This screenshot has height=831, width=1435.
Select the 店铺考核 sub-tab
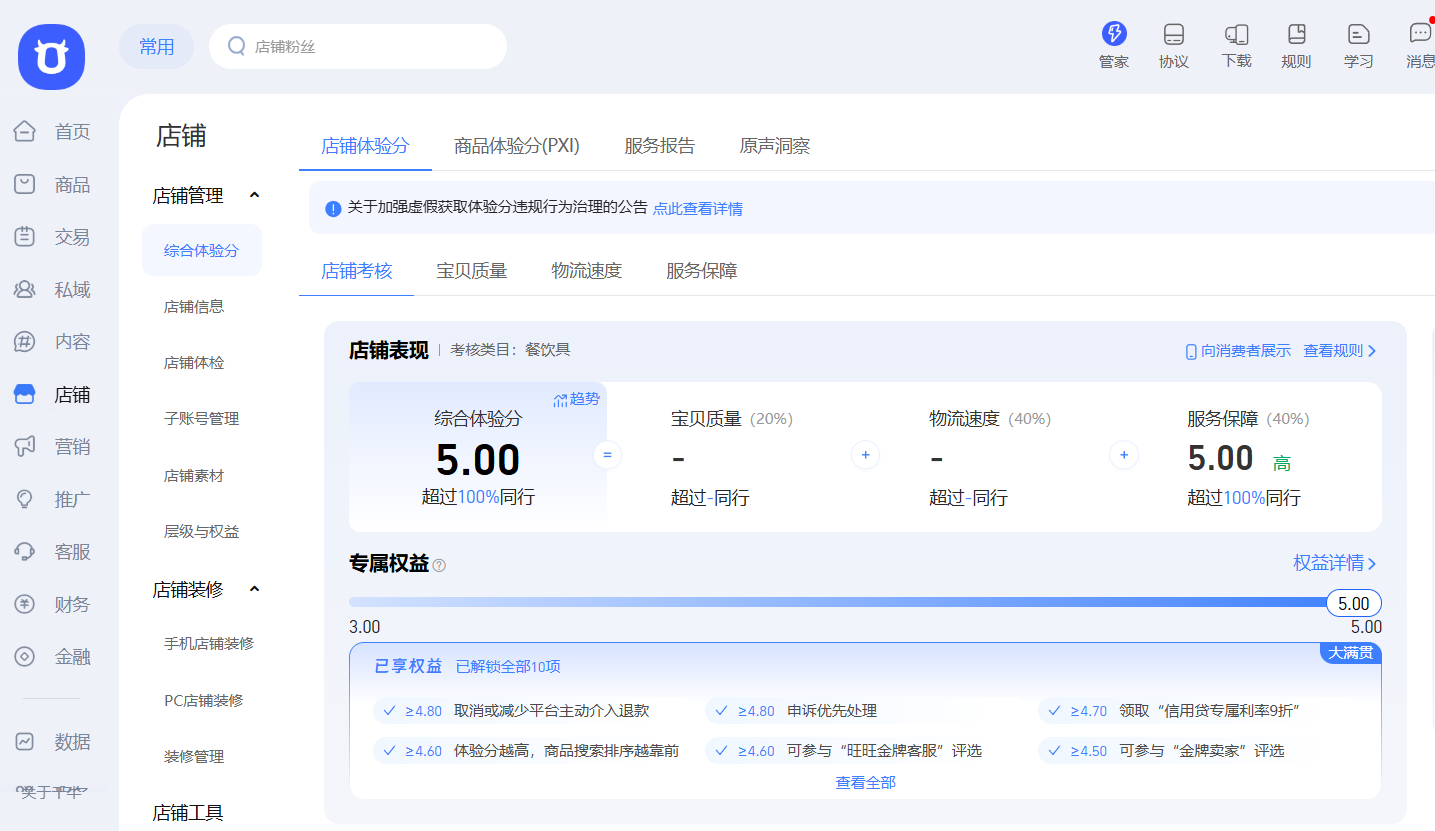357,271
